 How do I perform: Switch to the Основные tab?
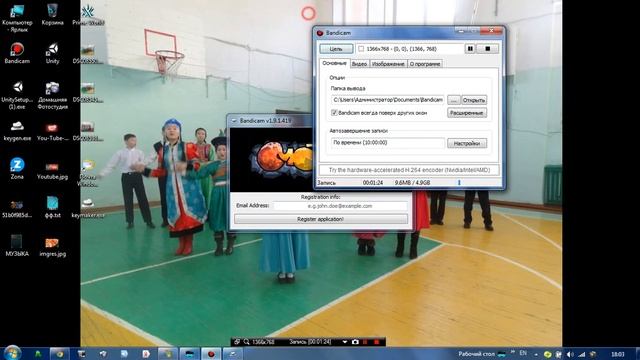334,63
